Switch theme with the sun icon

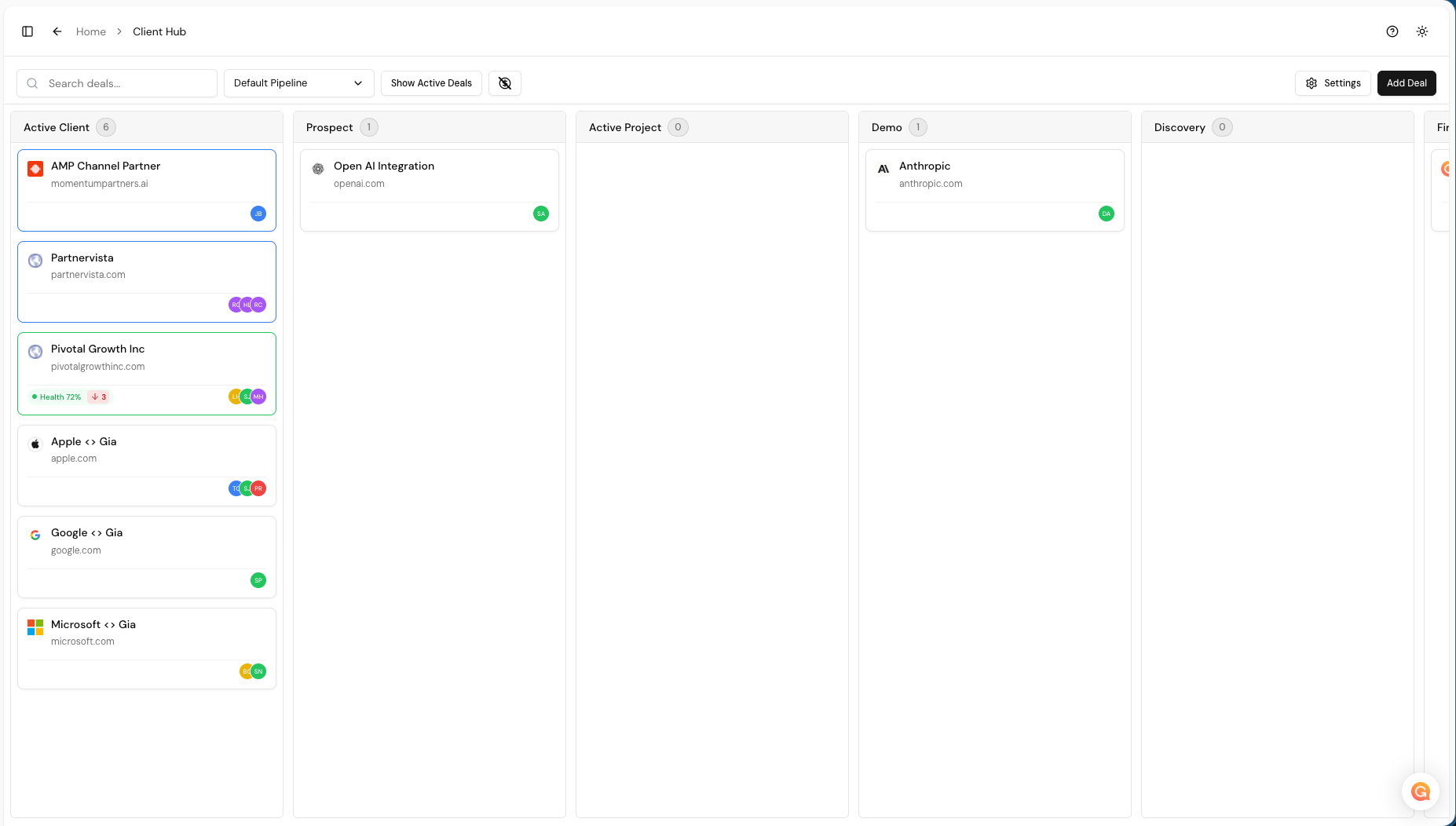(1422, 31)
